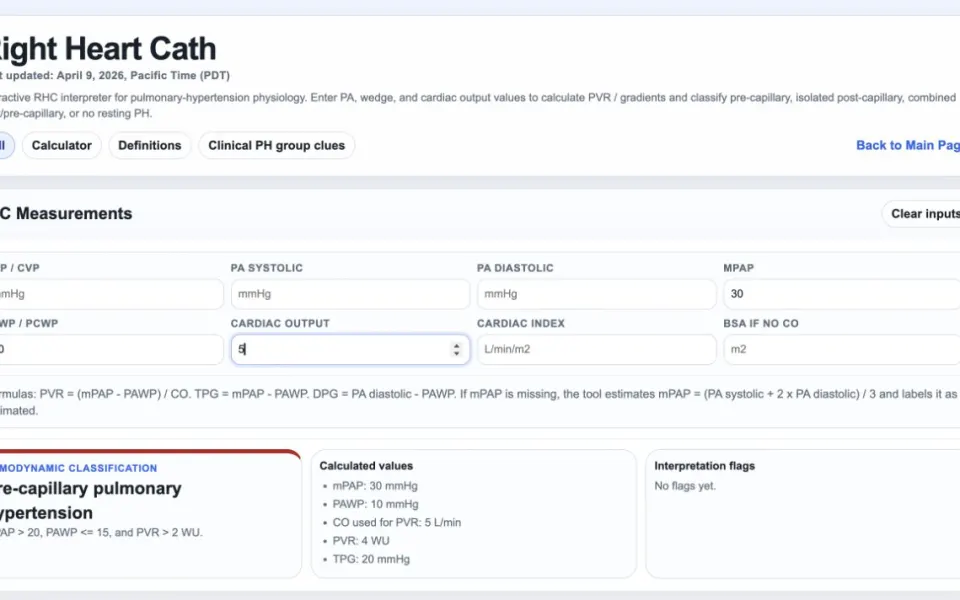
Task: Follow the Back to Main Page link
Action: pyautogui.click(x=907, y=145)
